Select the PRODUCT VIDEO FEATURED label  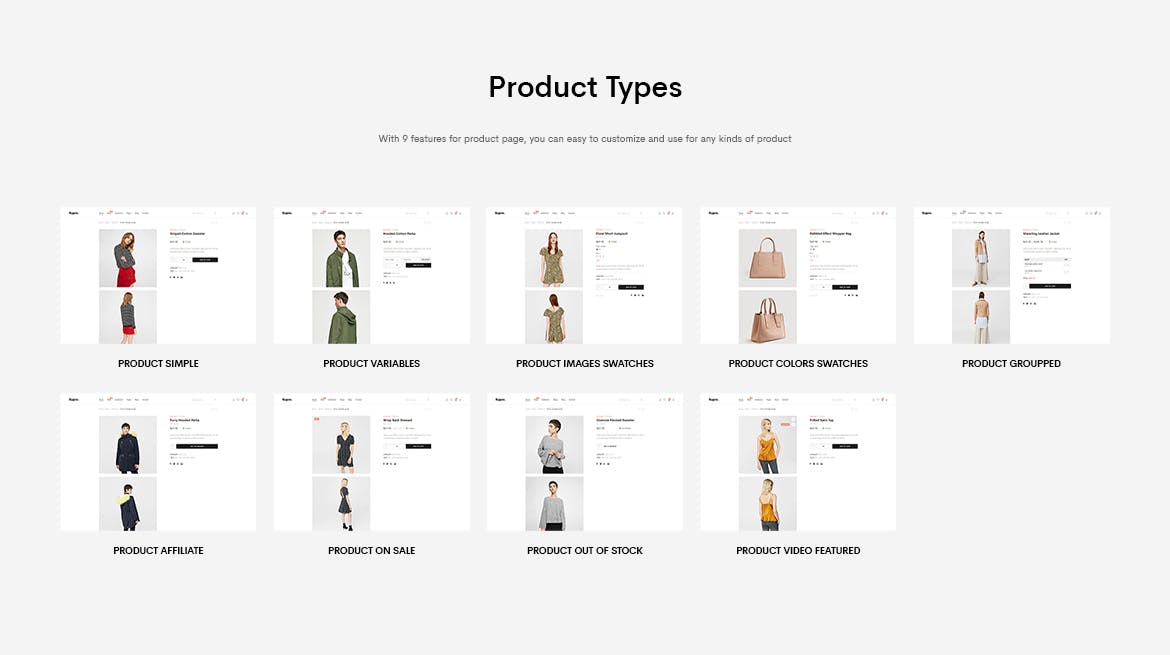coord(798,551)
